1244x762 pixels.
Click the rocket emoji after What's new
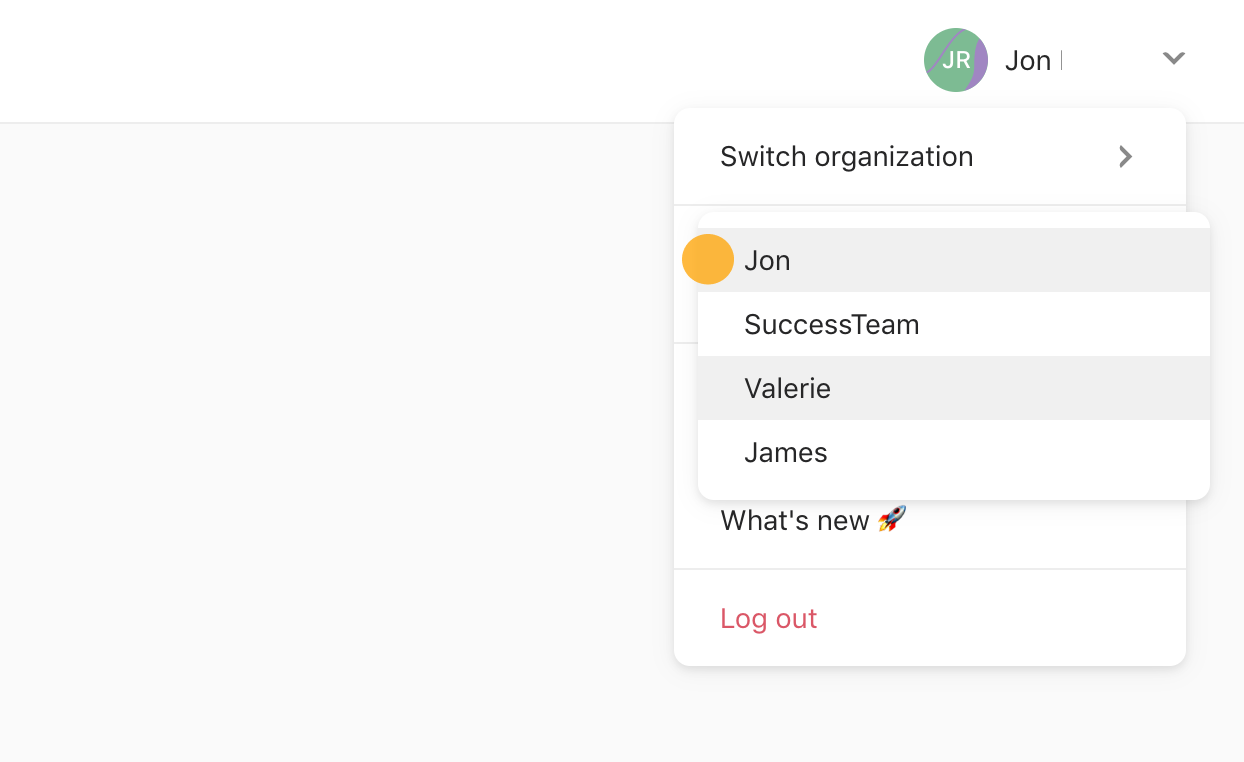[892, 519]
